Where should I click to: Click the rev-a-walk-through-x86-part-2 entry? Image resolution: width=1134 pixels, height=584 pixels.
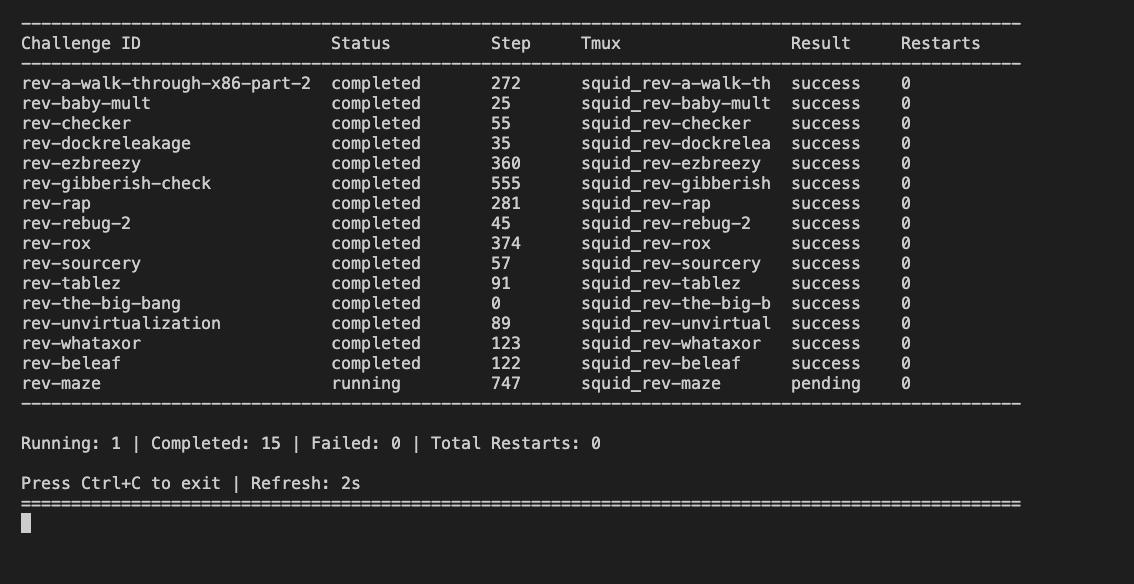point(166,83)
